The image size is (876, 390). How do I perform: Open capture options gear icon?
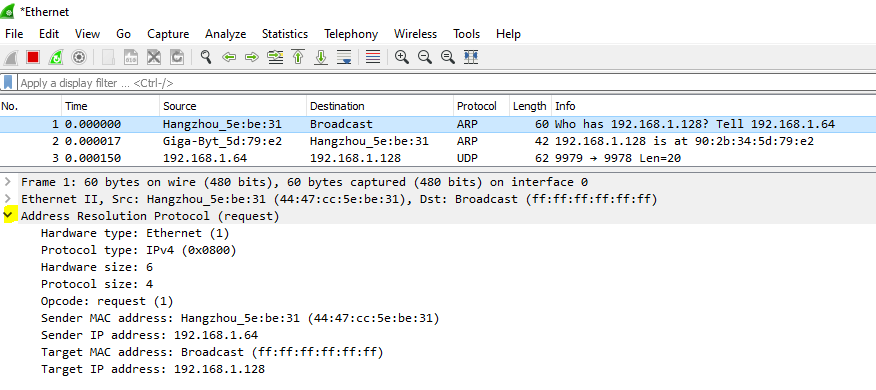tap(79, 57)
